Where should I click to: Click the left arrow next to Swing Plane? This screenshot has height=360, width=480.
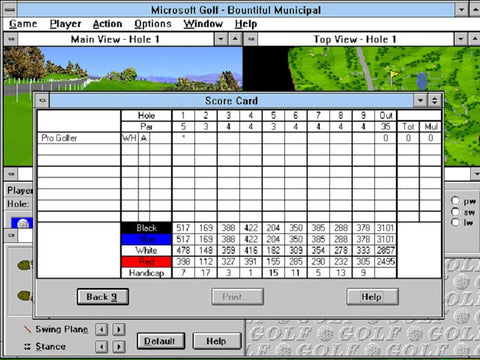tap(102, 329)
